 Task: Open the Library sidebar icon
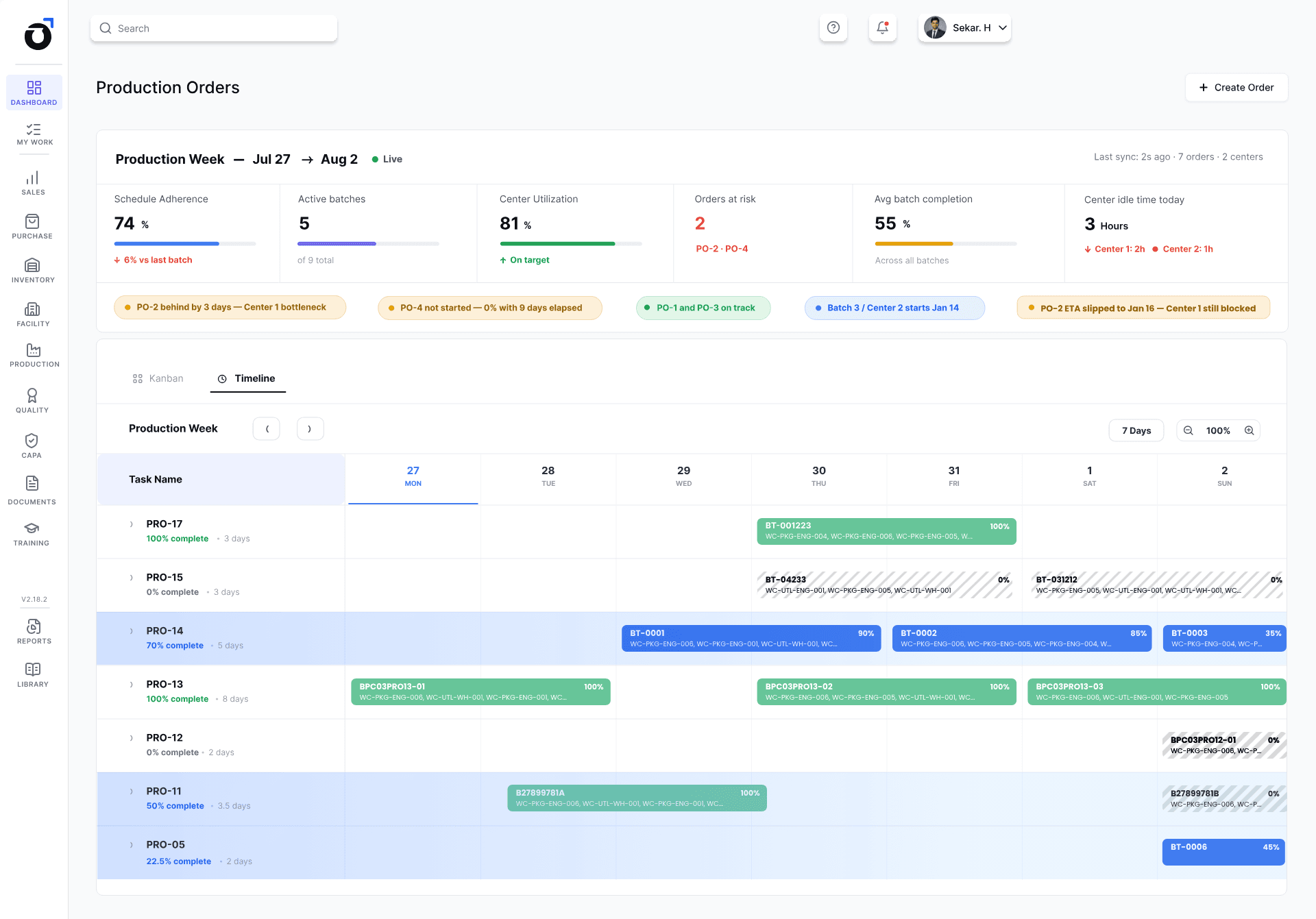33,675
